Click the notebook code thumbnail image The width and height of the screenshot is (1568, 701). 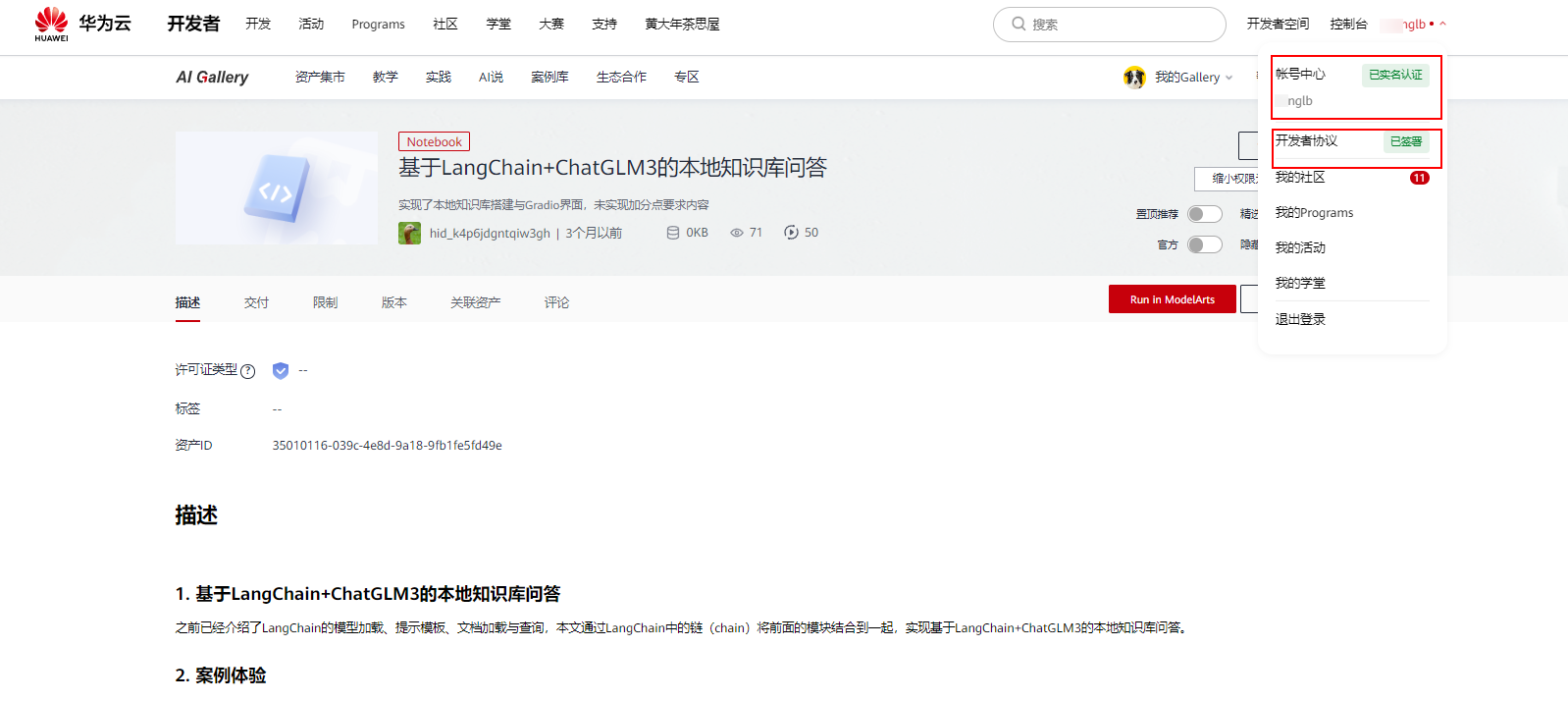pyautogui.click(x=277, y=189)
